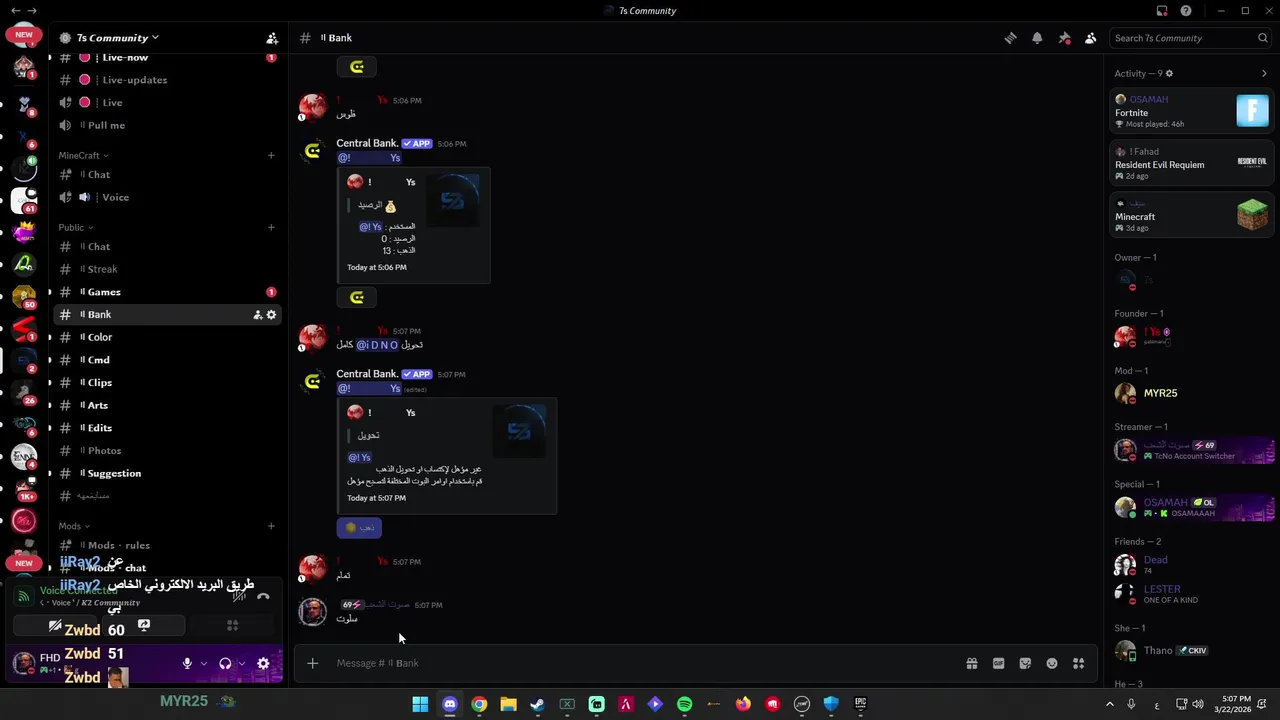Send a gift icon in message bar
The height and width of the screenshot is (720, 1280).
pos(971,663)
